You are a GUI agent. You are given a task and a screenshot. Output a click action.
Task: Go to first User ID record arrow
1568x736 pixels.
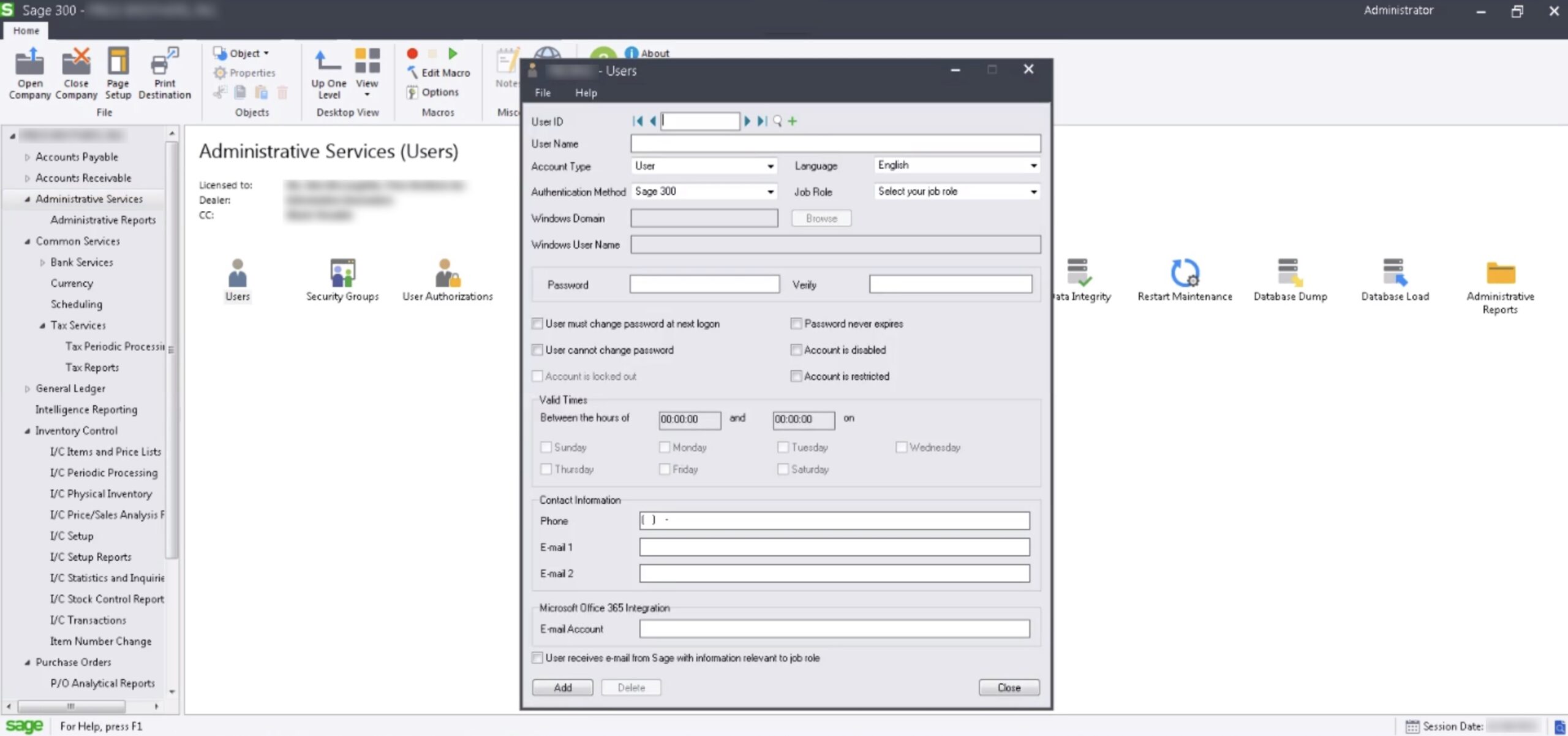(638, 121)
